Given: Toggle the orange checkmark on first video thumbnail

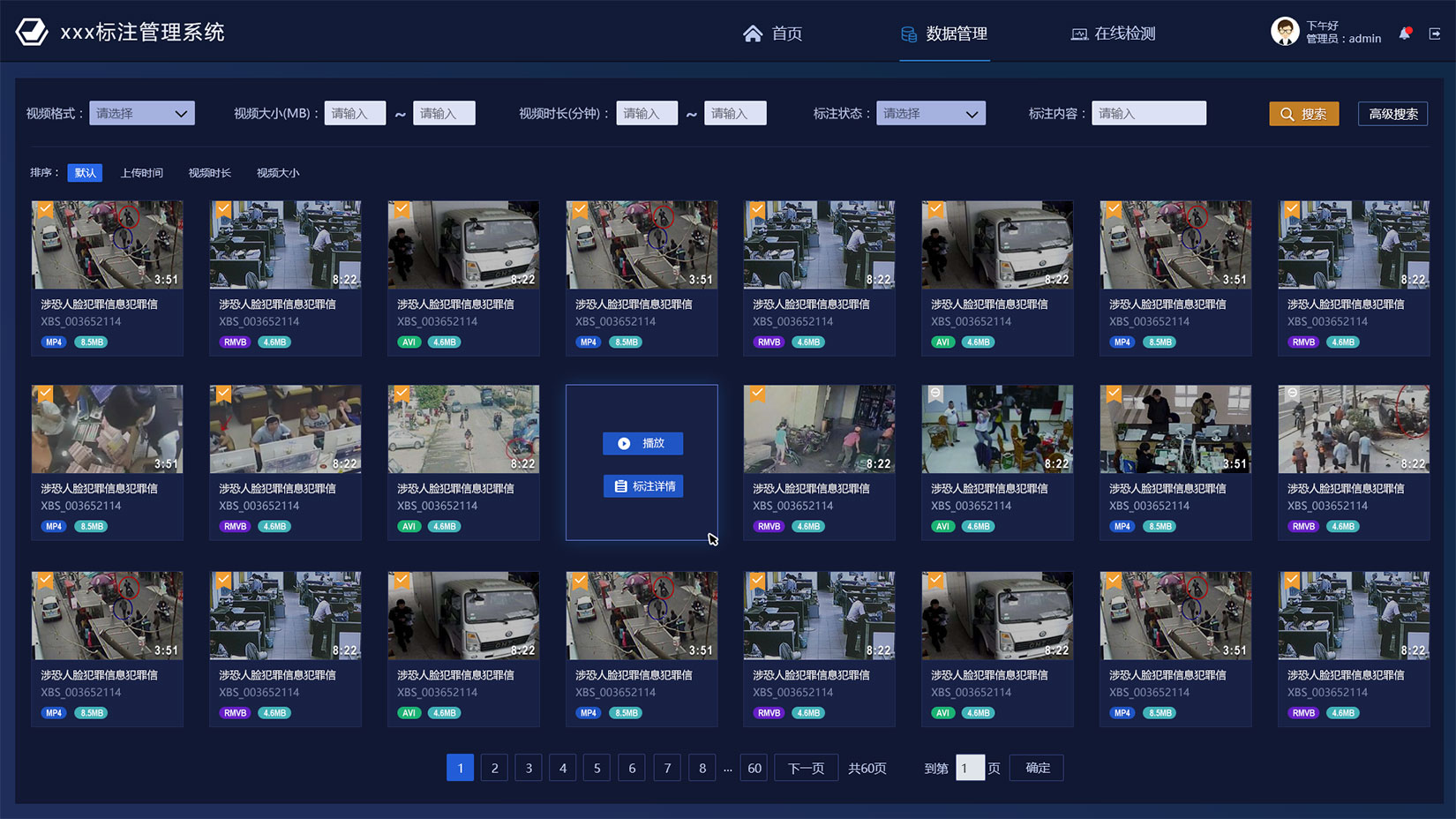Looking at the screenshot, I should click(x=45, y=209).
